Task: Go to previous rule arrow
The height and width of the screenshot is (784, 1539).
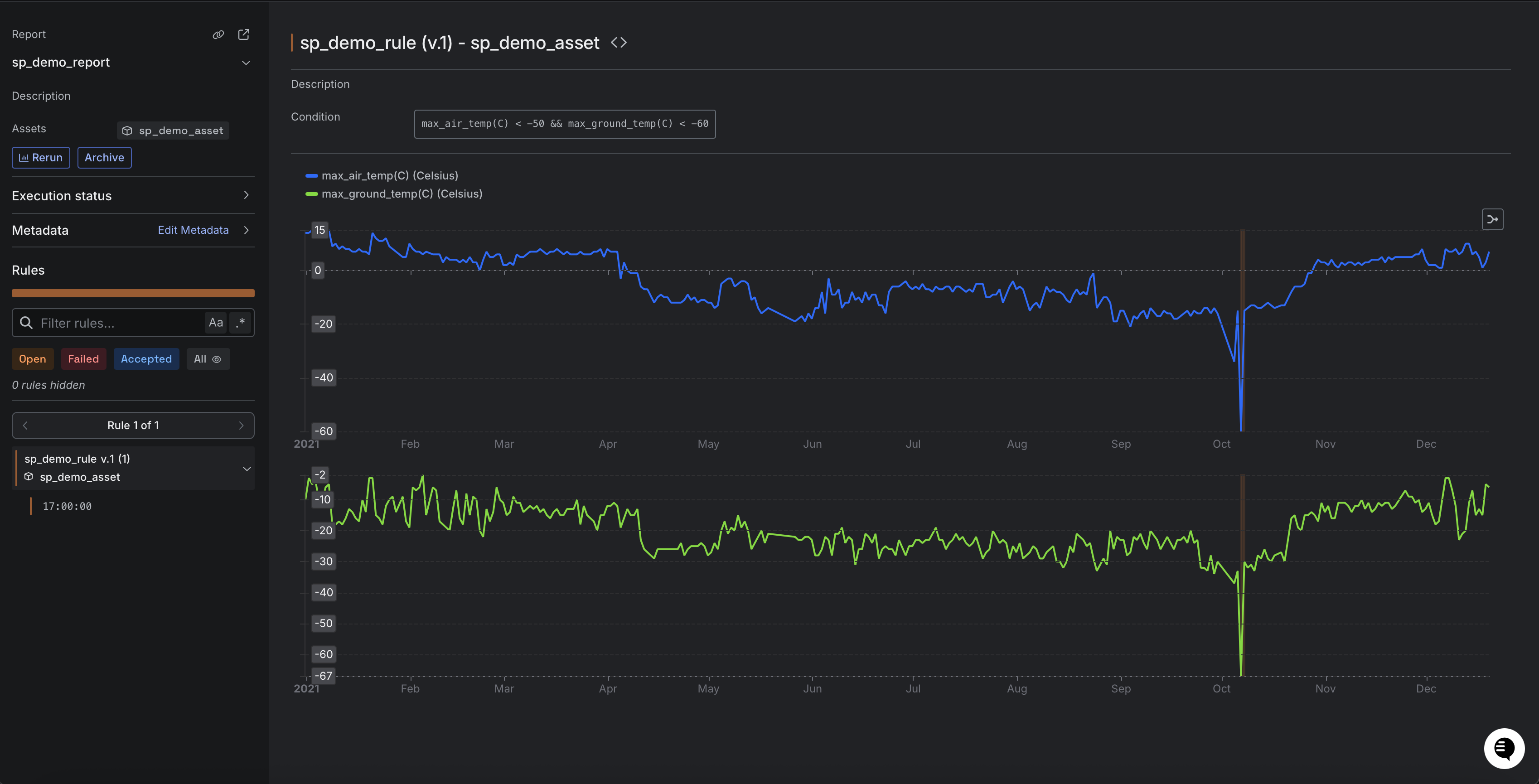Action: tap(25, 426)
